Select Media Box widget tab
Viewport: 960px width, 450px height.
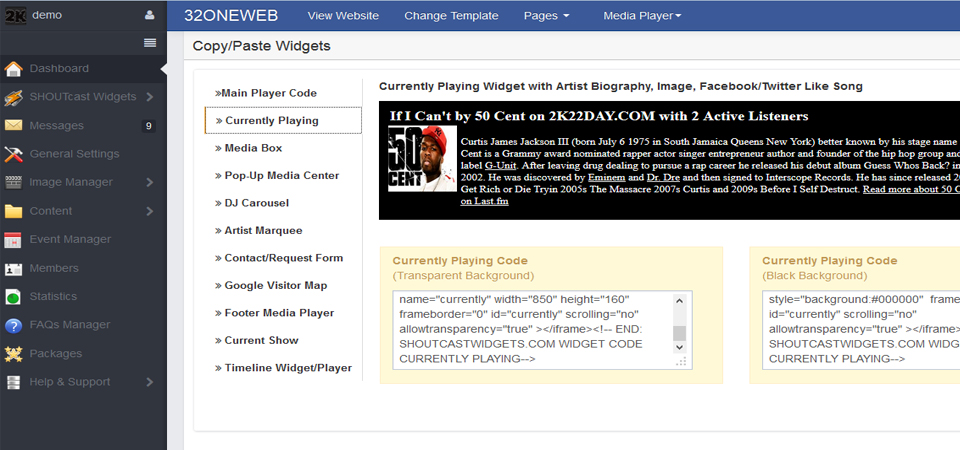(x=249, y=148)
